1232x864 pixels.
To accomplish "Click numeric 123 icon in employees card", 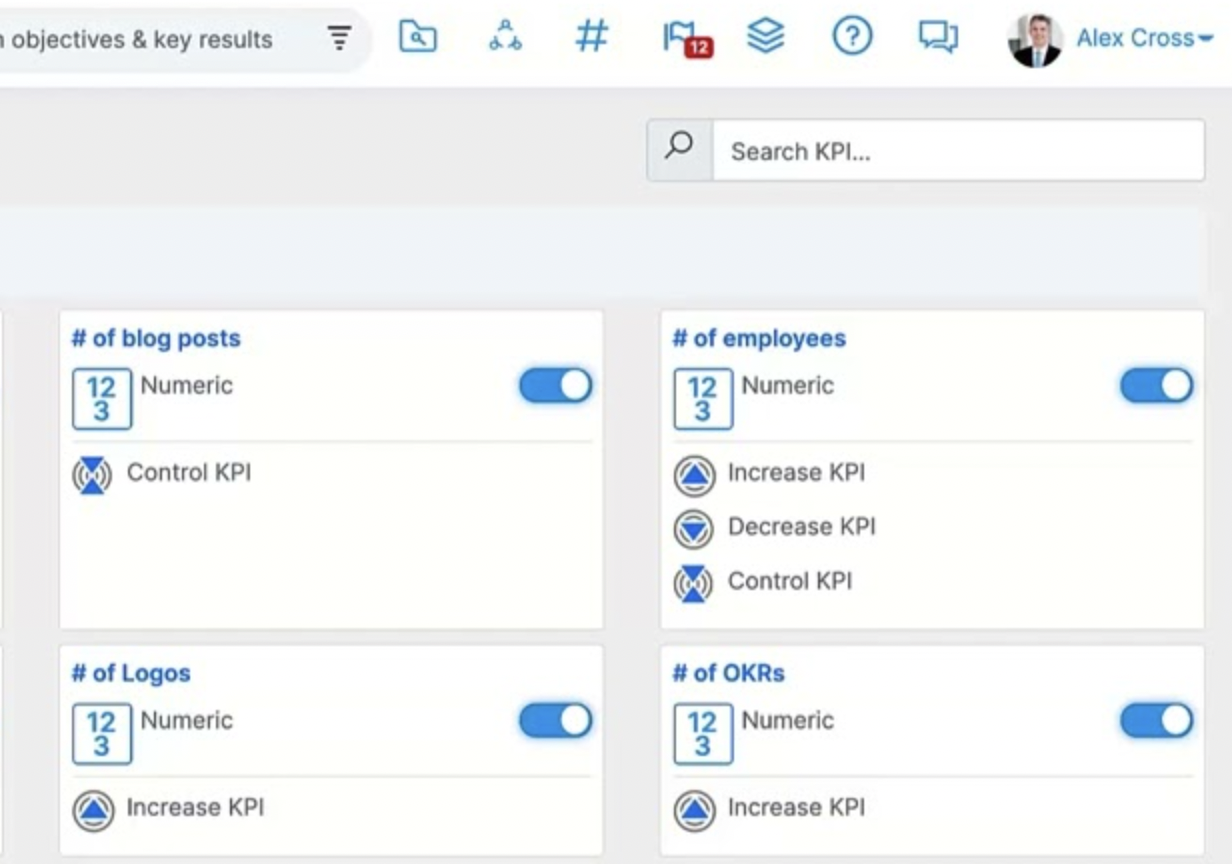I will click(703, 399).
